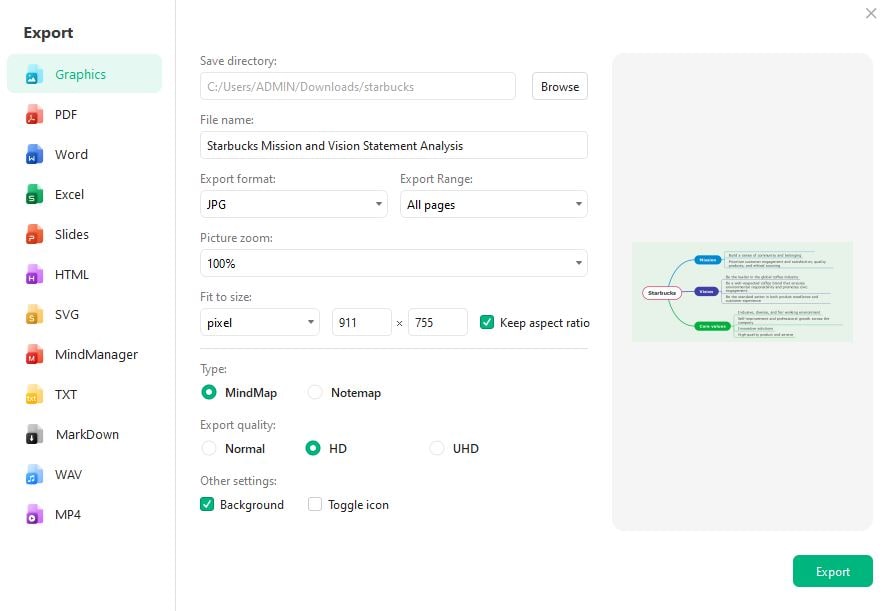Click the MarkDown file icon

(34, 435)
